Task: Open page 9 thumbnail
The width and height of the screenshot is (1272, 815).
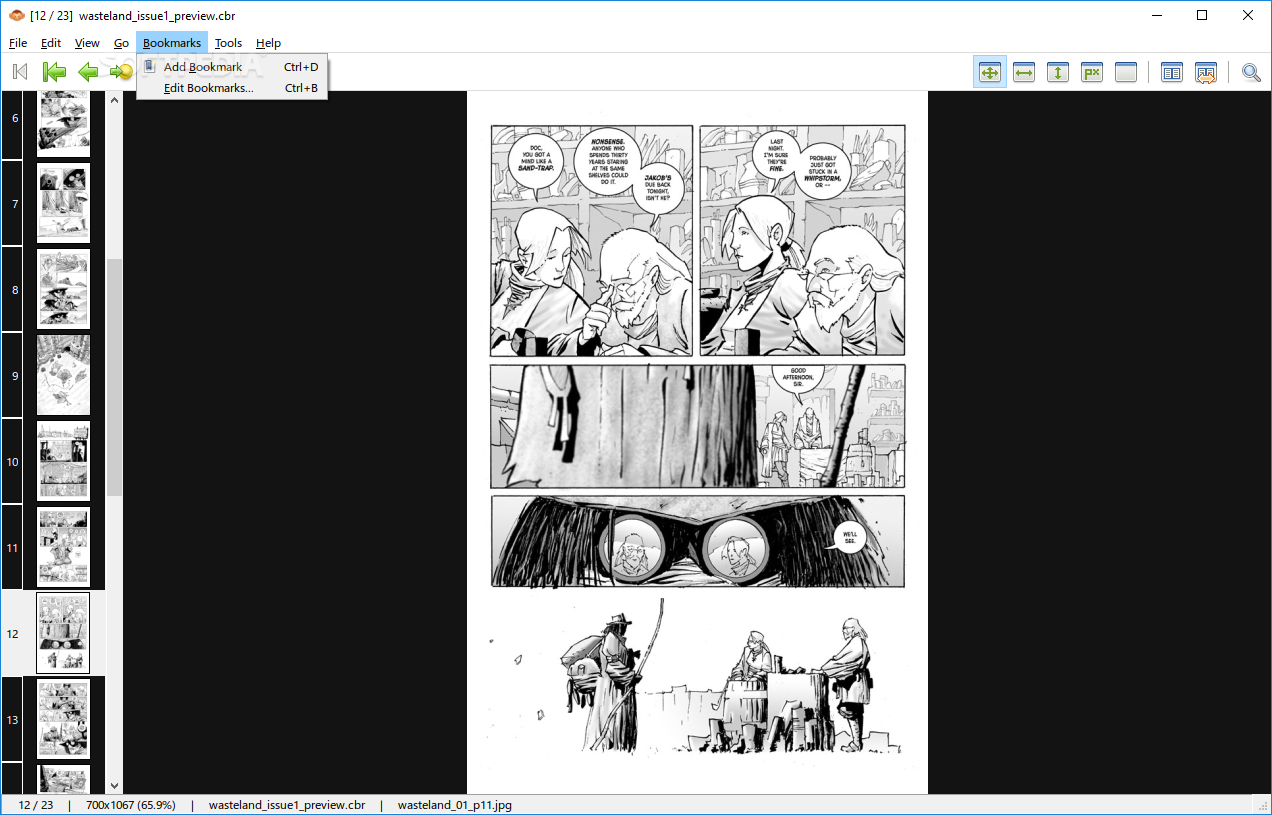Action: click(63, 375)
